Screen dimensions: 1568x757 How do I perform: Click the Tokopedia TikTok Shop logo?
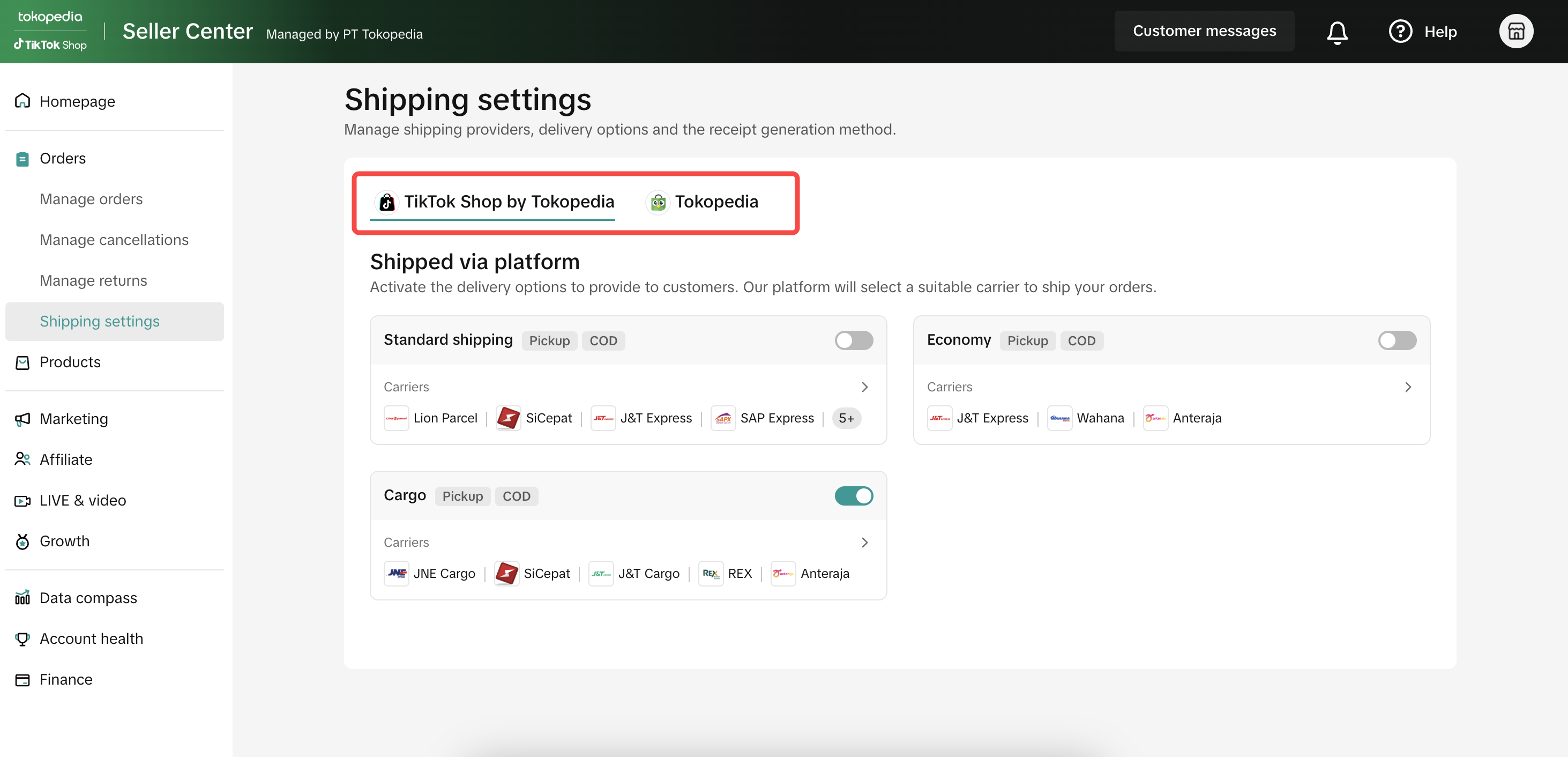(x=50, y=31)
